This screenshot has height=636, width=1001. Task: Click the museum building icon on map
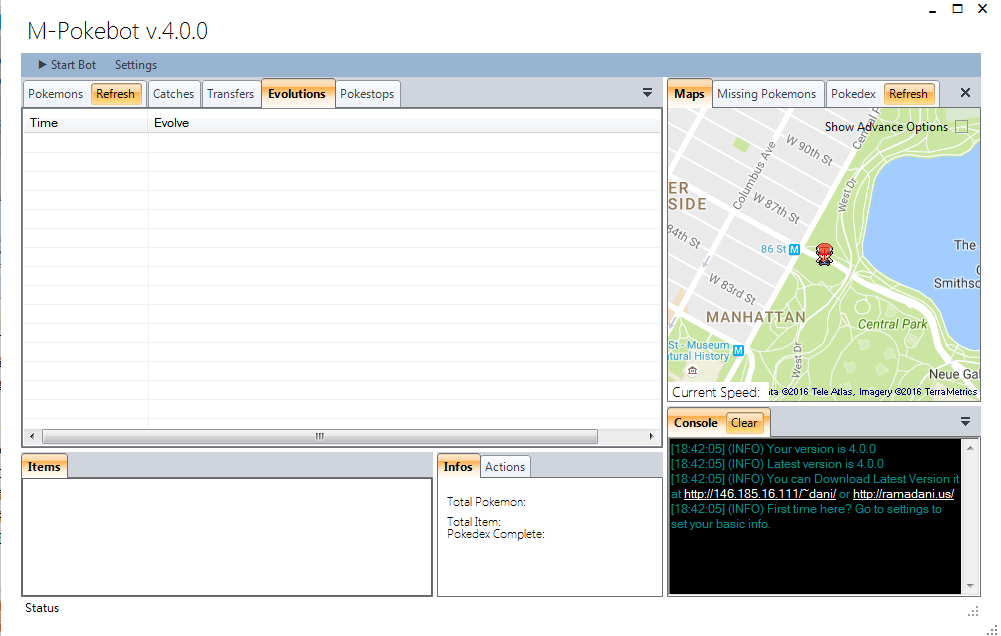(x=691, y=371)
